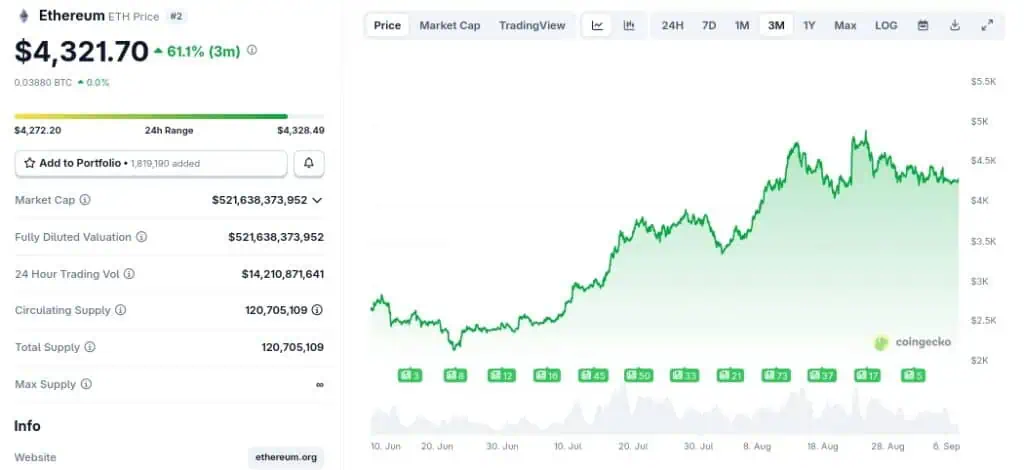Click the Market Cap info icon
Image resolution: width=1024 pixels, height=470 pixels.
[85, 200]
